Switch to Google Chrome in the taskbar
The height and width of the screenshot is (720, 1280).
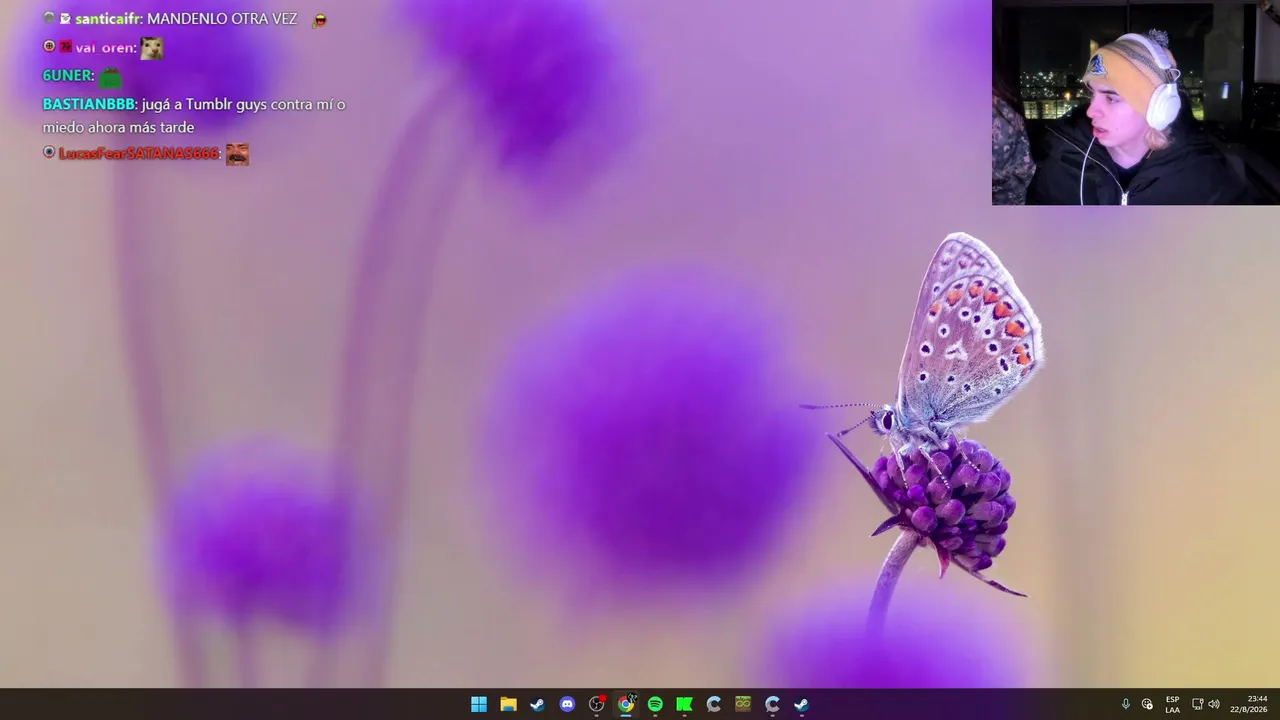pyautogui.click(x=626, y=704)
